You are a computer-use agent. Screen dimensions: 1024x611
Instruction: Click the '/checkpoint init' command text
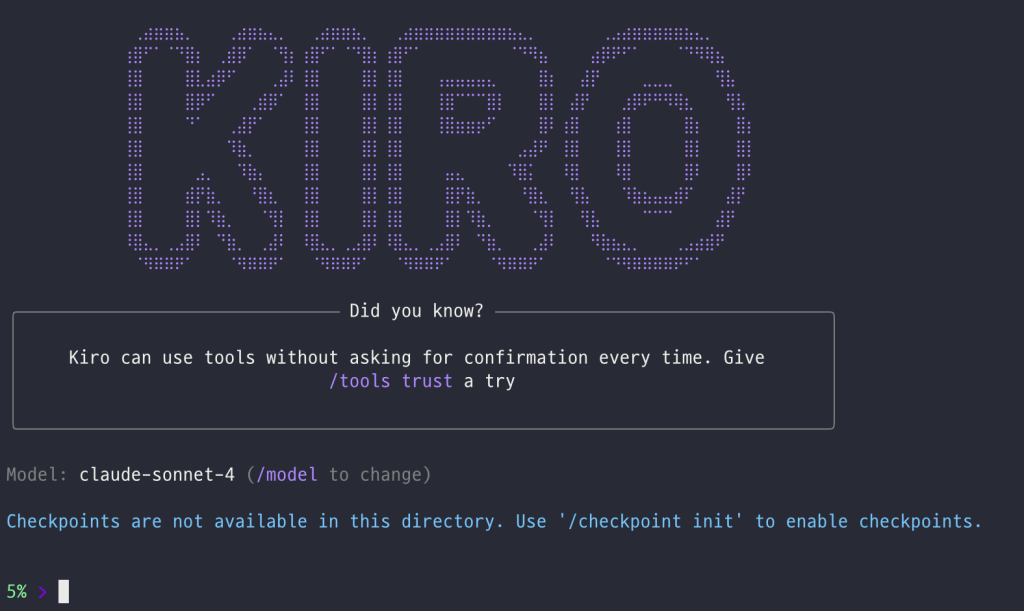[x=650, y=521]
